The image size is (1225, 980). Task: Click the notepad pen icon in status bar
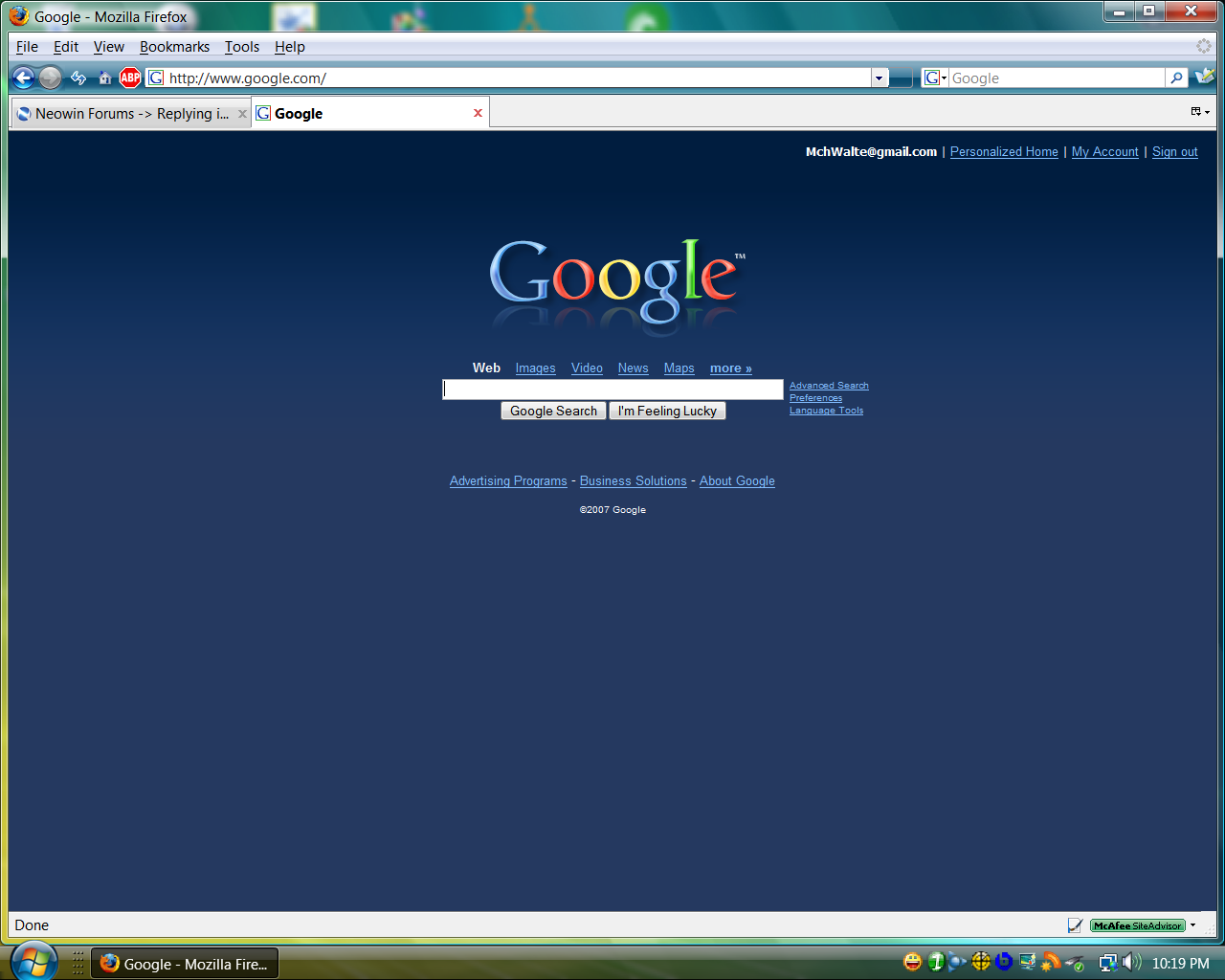[x=1075, y=925]
